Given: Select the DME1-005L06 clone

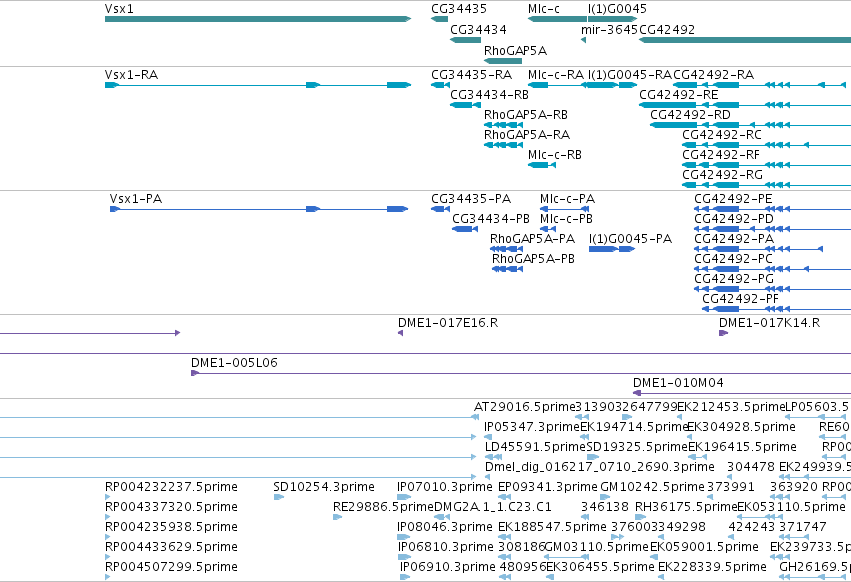Looking at the screenshot, I should [521, 373].
